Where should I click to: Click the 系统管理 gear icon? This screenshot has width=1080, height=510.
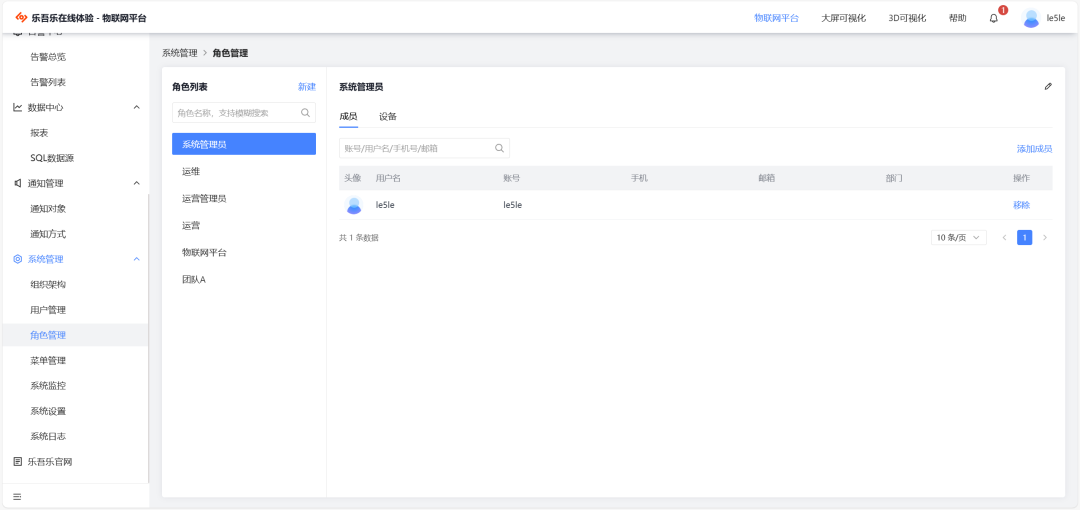(x=18, y=259)
